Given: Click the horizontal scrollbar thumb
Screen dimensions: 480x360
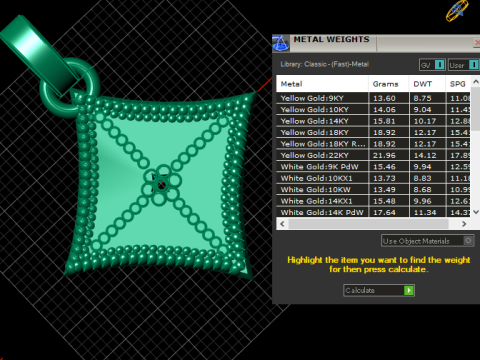Looking at the screenshot, I should point(369,224).
